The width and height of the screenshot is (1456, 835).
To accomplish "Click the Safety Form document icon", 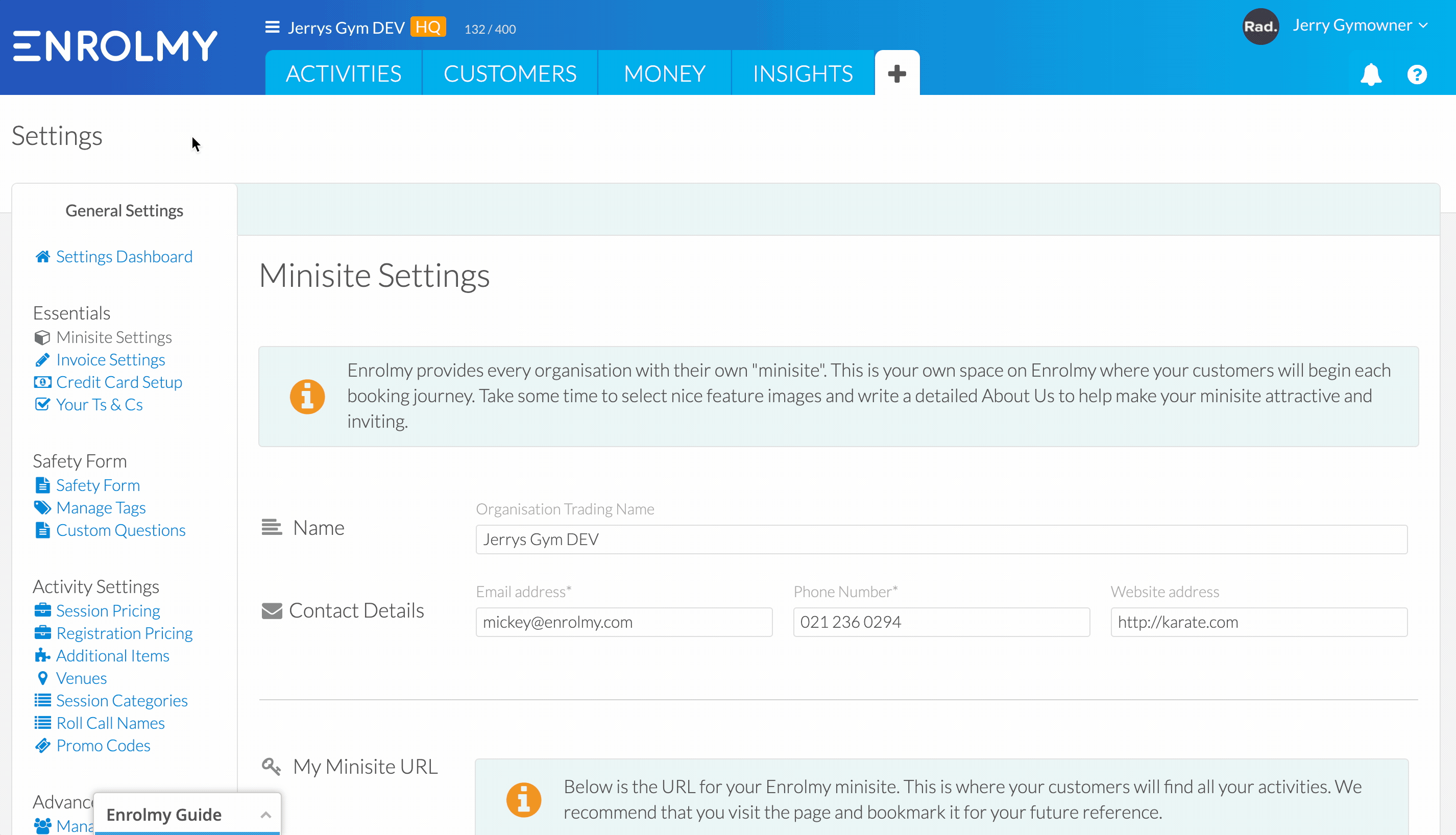I will [x=42, y=485].
